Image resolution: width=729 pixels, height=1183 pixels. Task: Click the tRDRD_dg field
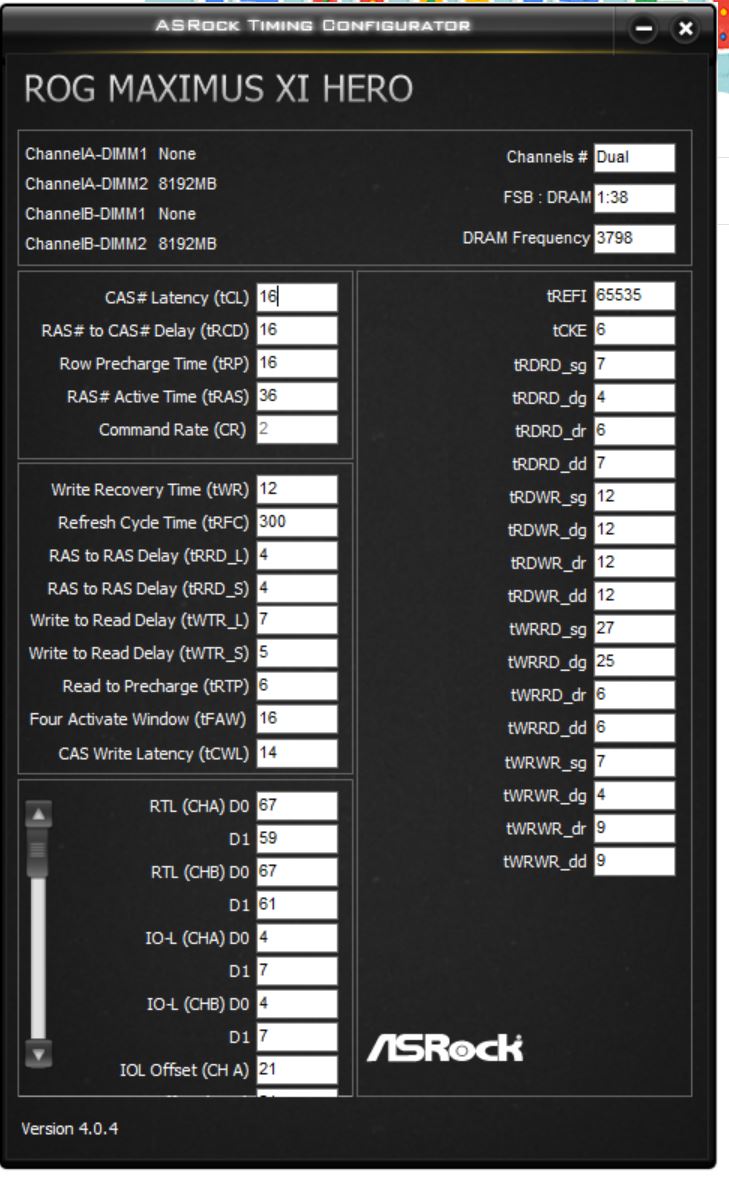click(634, 398)
